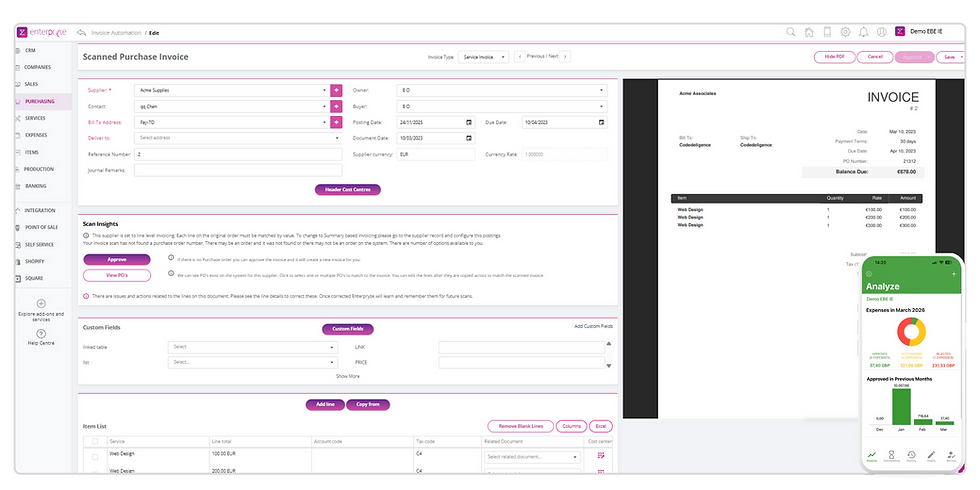Tap Drafts pencil icon on phone
The image size is (980, 490).
coord(931,456)
